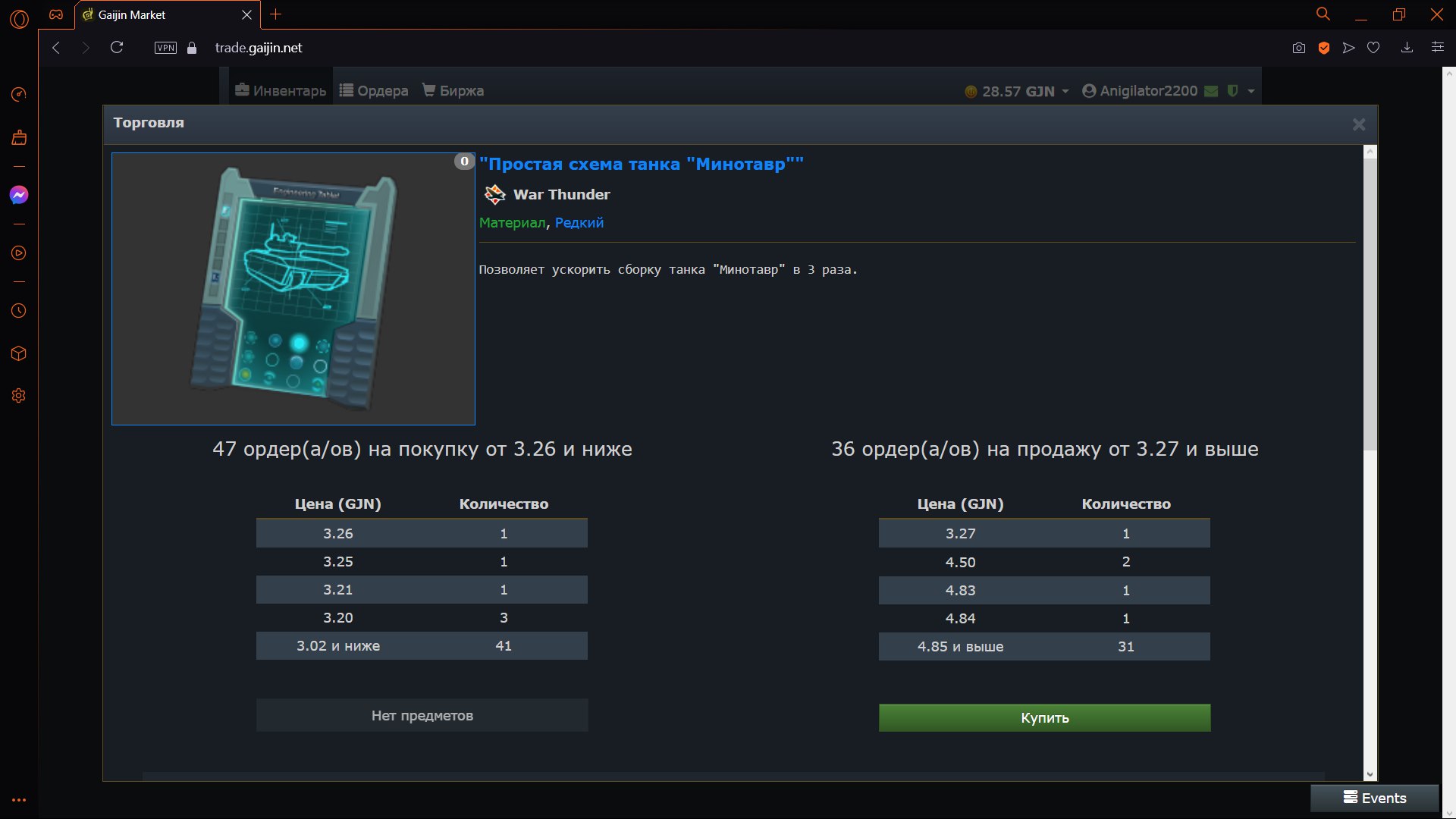This screenshot has width=1456, height=819.
Task: Select the "3.02 и ниже" row
Action: 422,646
